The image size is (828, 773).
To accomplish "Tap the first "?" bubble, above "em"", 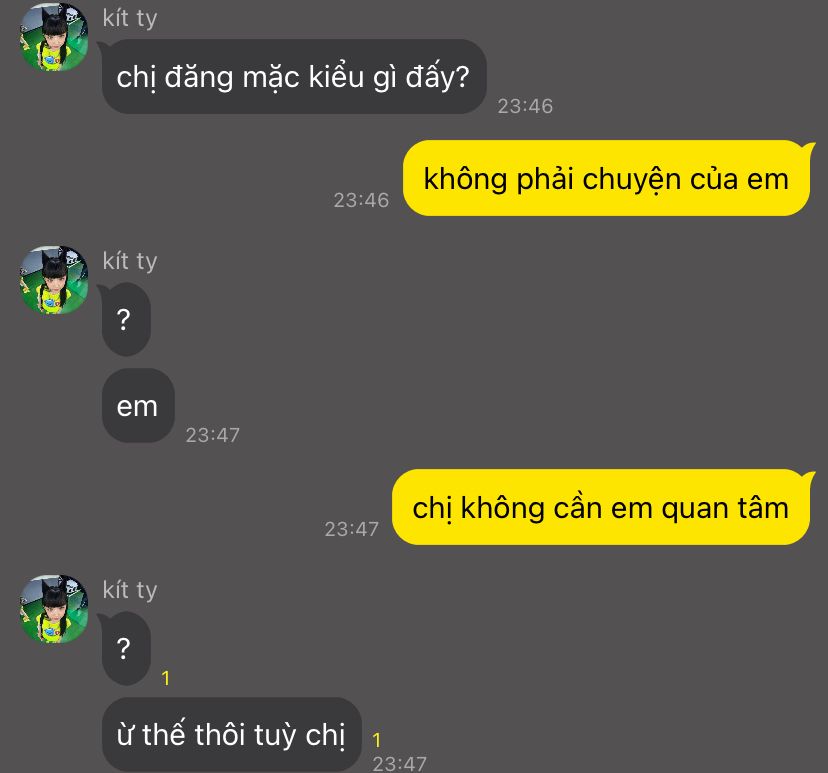I will tap(126, 319).
